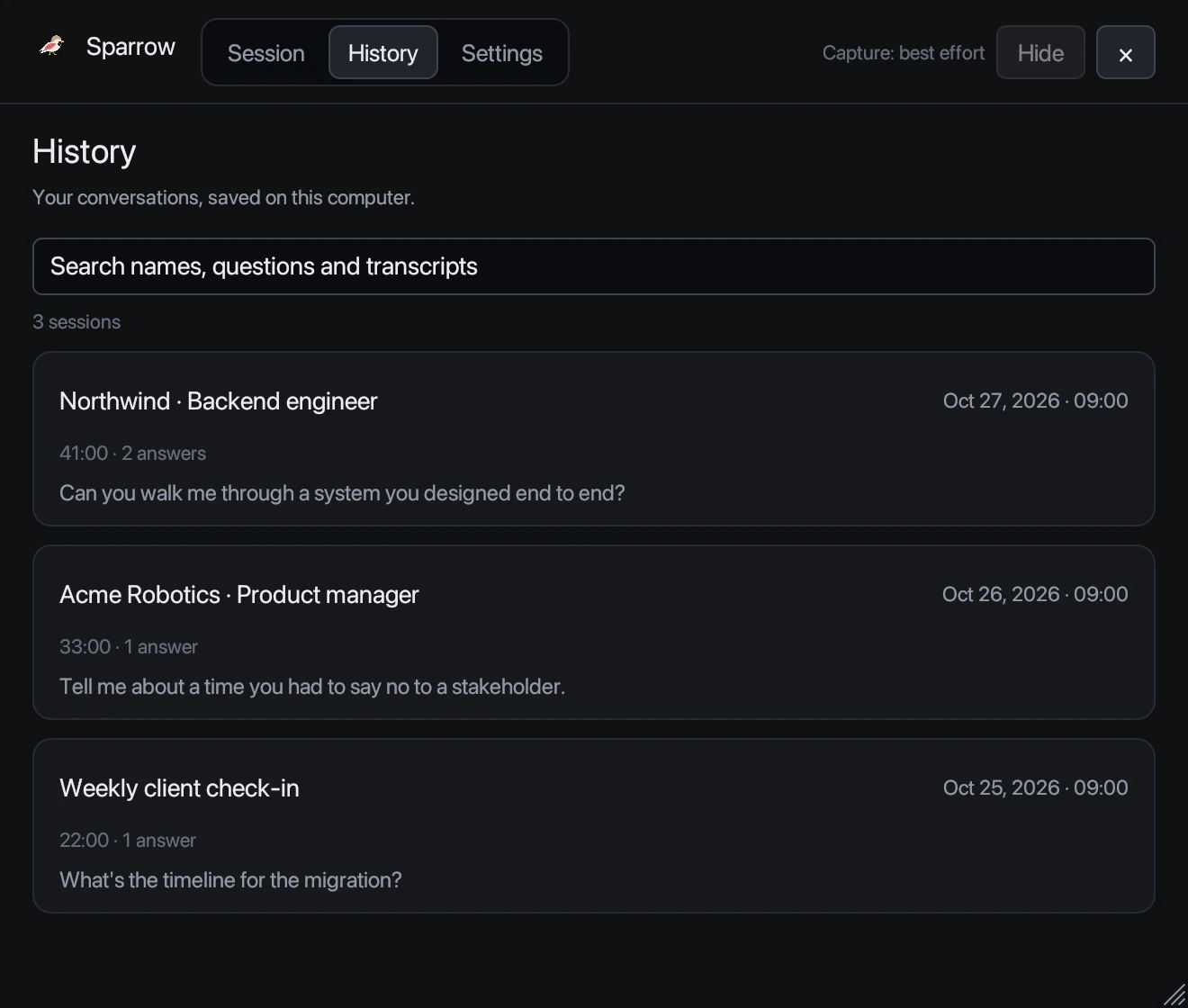Click the Oct 27, 2026 · 09:00 timestamp
The height and width of the screenshot is (1008, 1188).
coord(1035,400)
